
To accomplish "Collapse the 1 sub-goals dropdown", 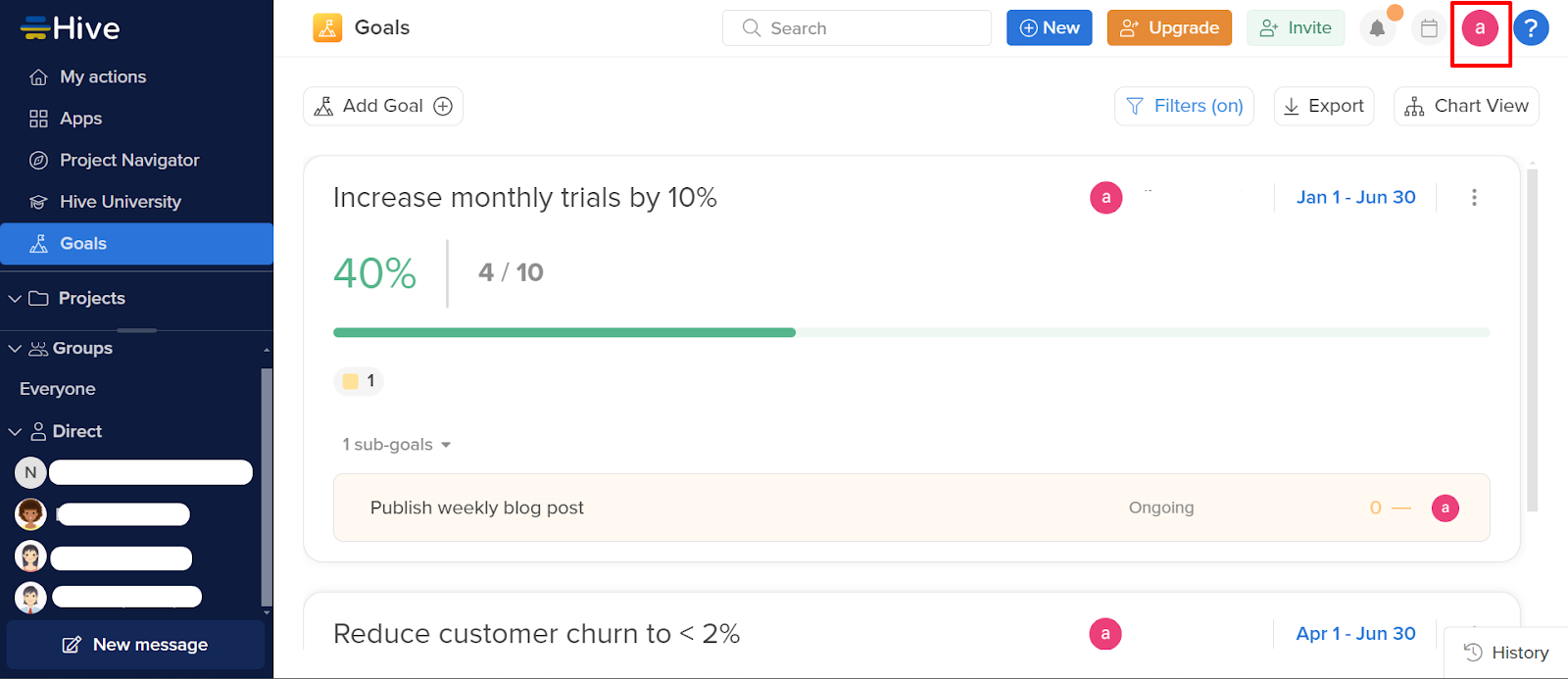I will click(397, 445).
